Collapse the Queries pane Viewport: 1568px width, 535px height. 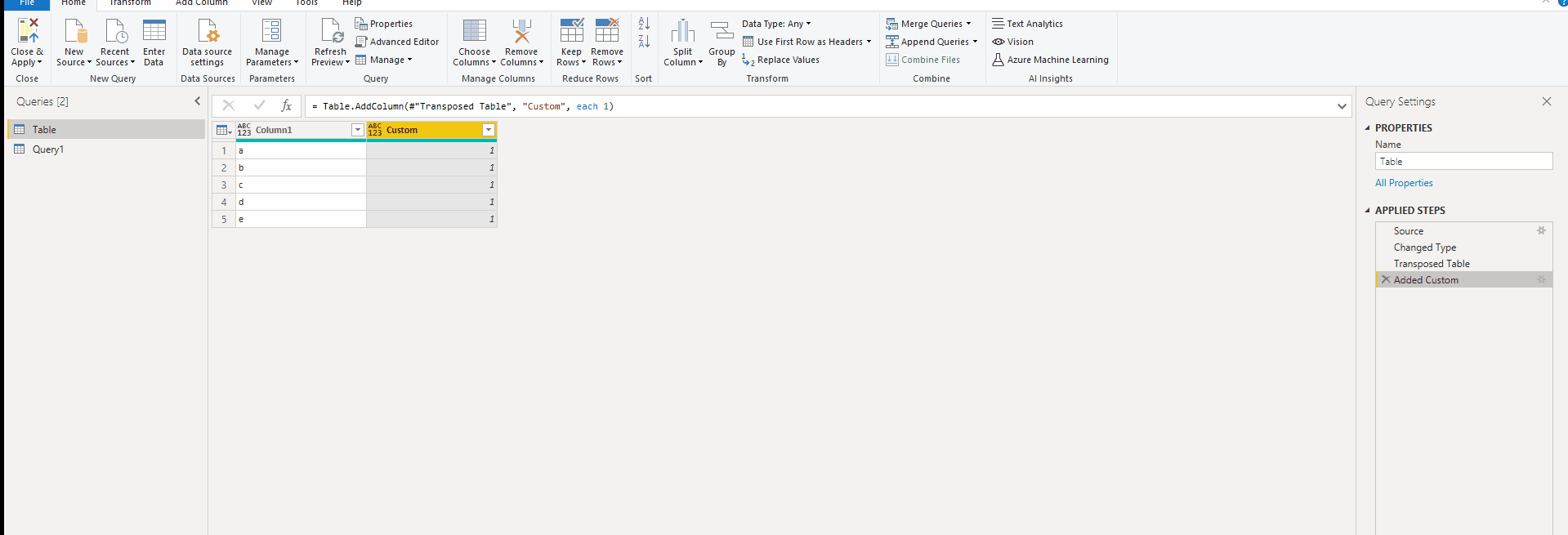click(197, 101)
